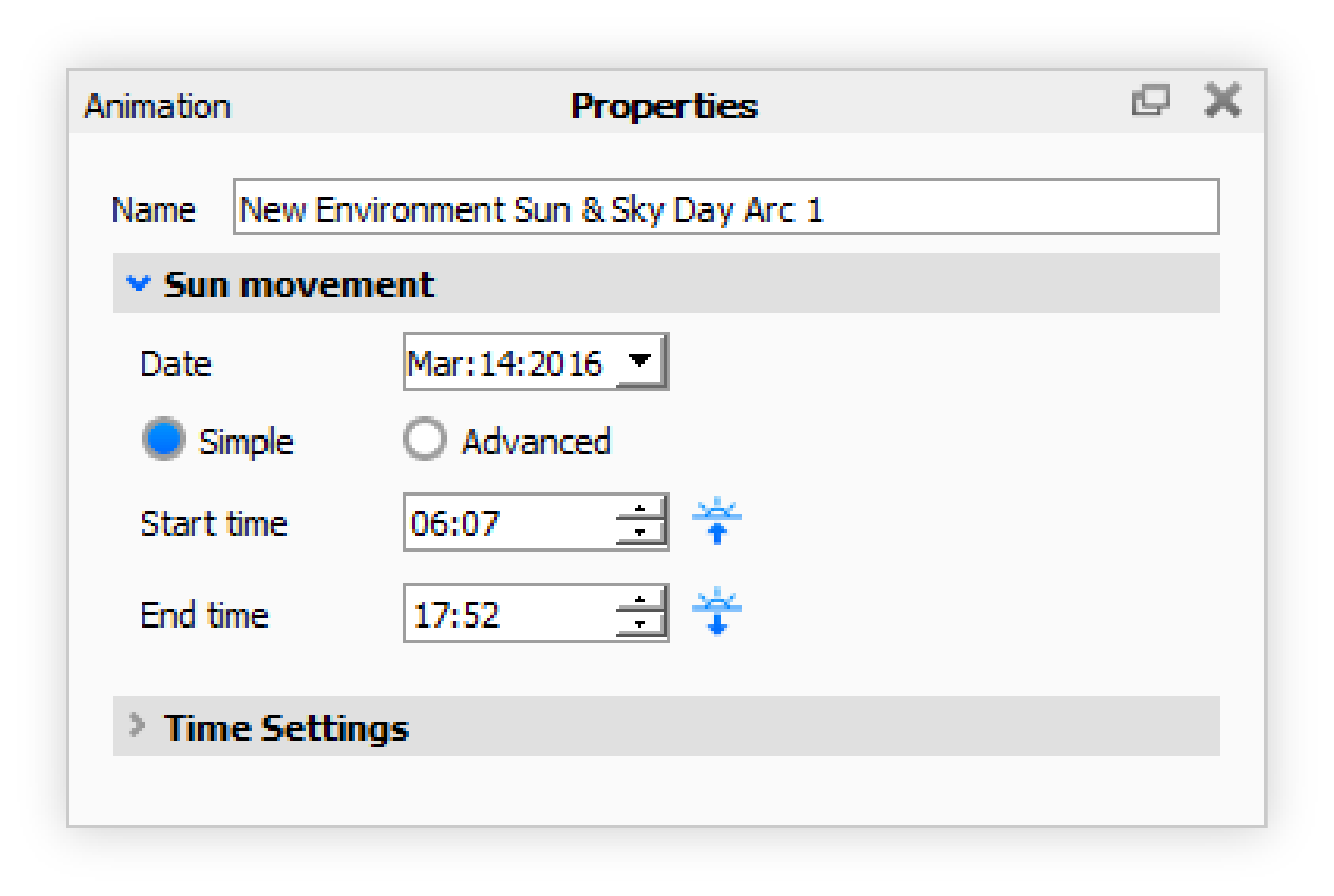Viewport: 1334px width, 896px height.
Task: Click the Time Settings header text
Action: tap(287, 728)
